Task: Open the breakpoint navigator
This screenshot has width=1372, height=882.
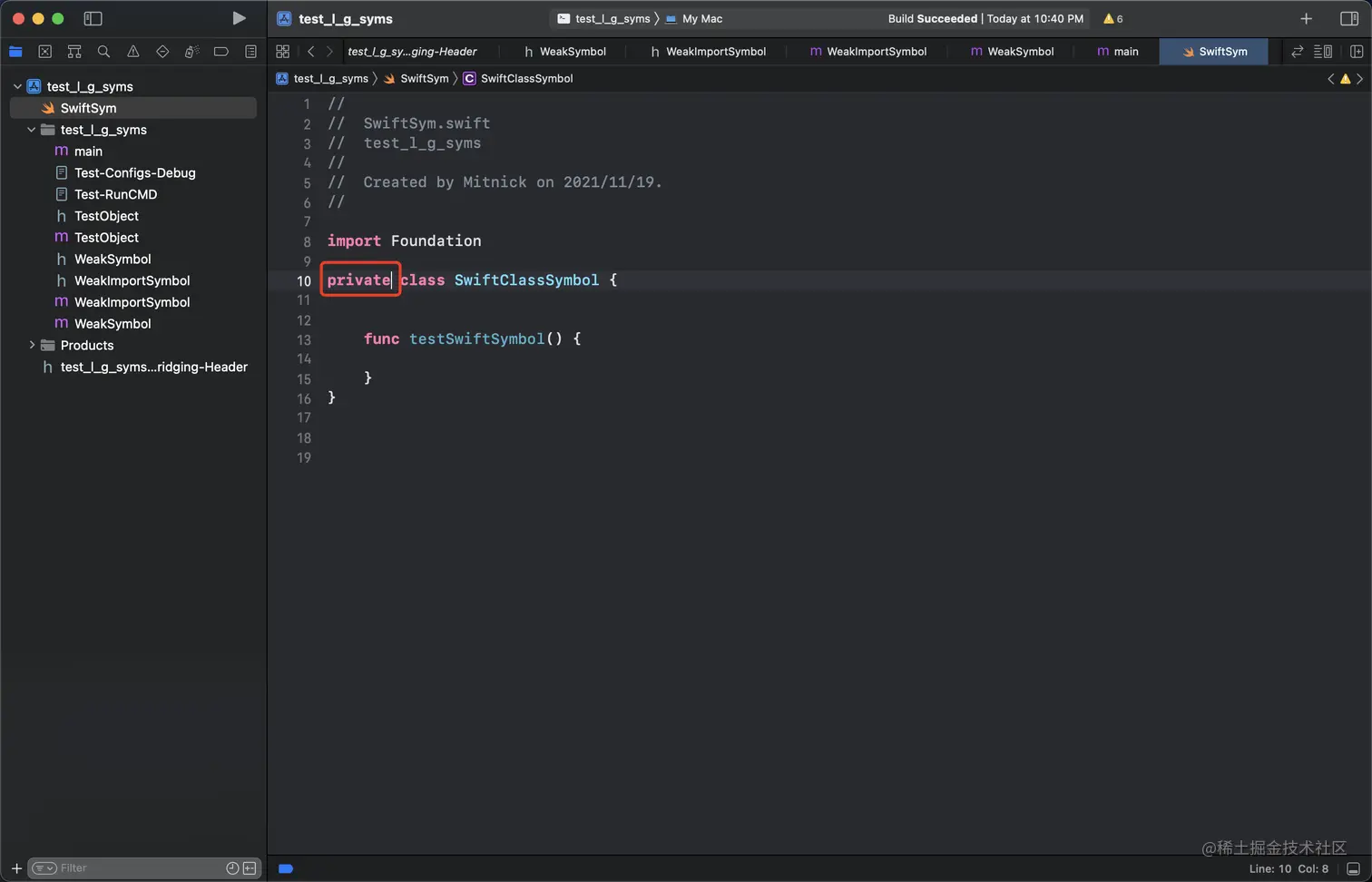Action: pos(220,52)
